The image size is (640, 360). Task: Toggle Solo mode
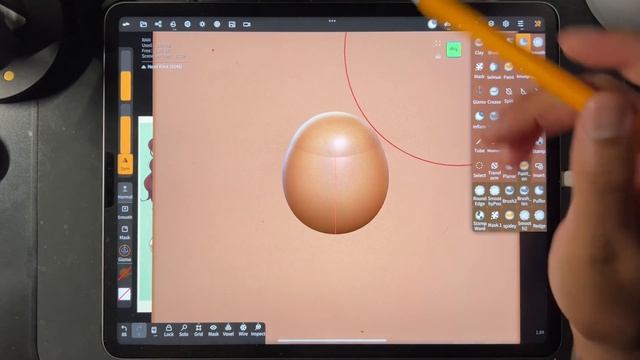184,330
